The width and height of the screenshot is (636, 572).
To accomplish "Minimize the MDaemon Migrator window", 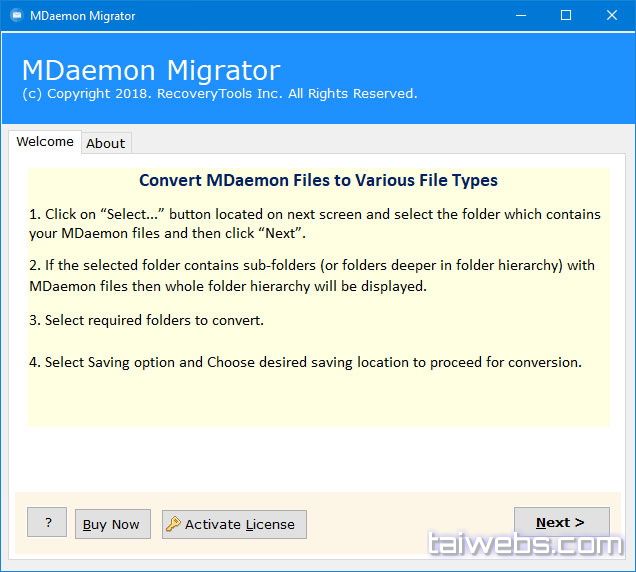I will click(x=520, y=15).
